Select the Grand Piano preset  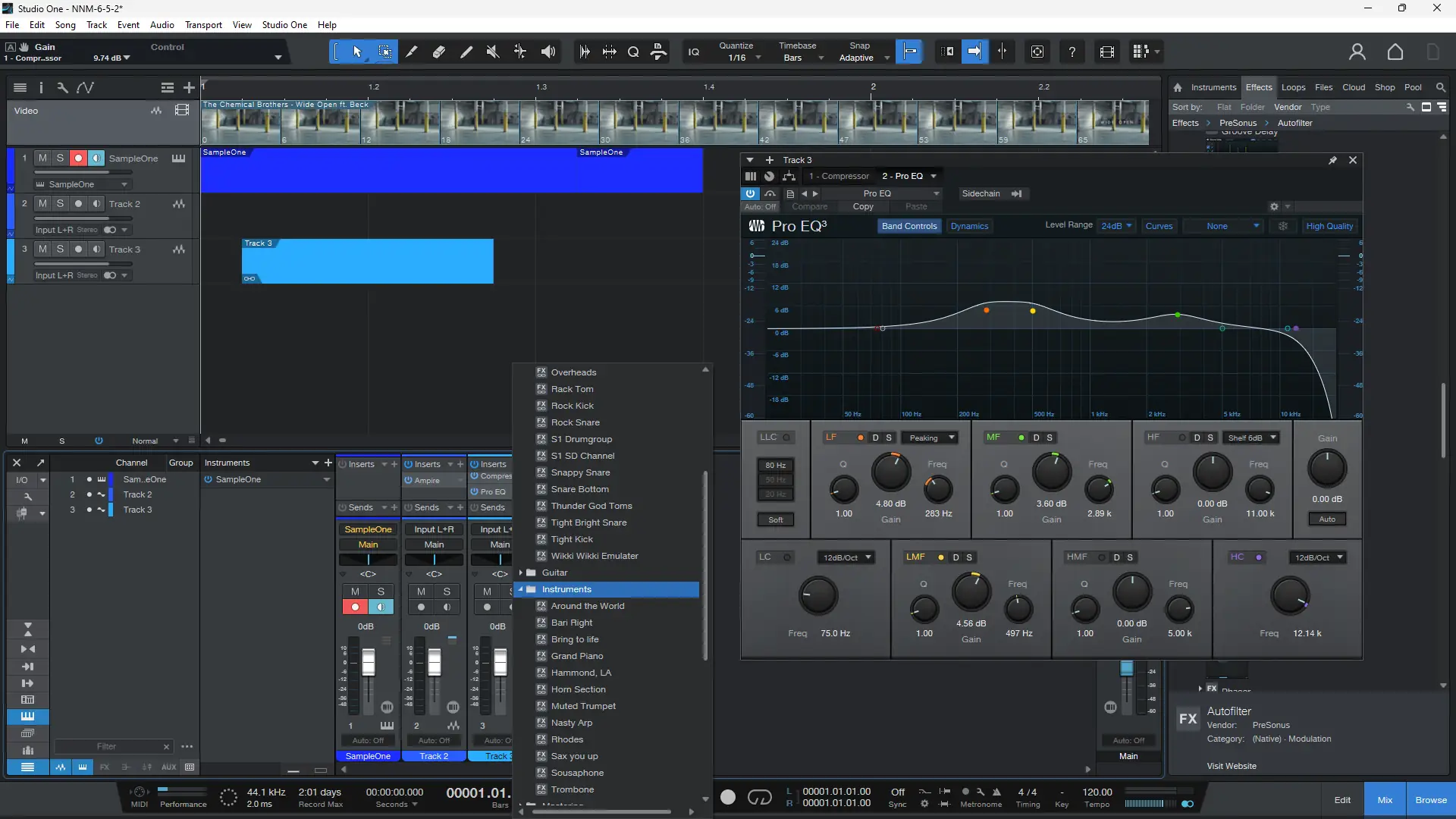pos(576,656)
